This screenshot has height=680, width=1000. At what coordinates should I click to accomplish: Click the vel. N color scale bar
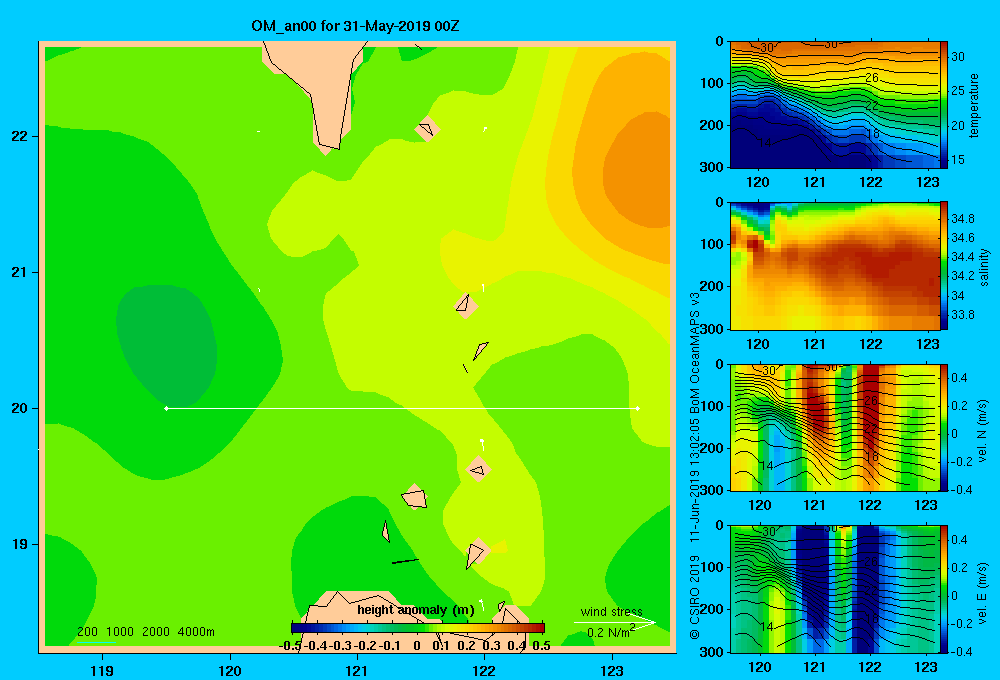click(x=944, y=427)
